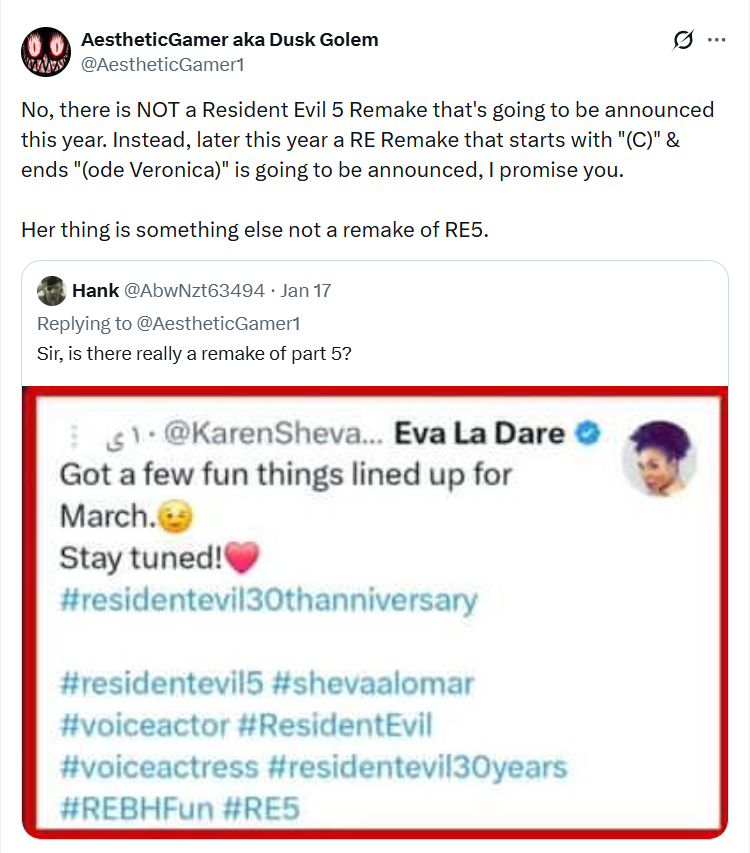Screen dimensions: 750x853
Task: Click the #shevaalomar hashtag
Action: point(372,684)
